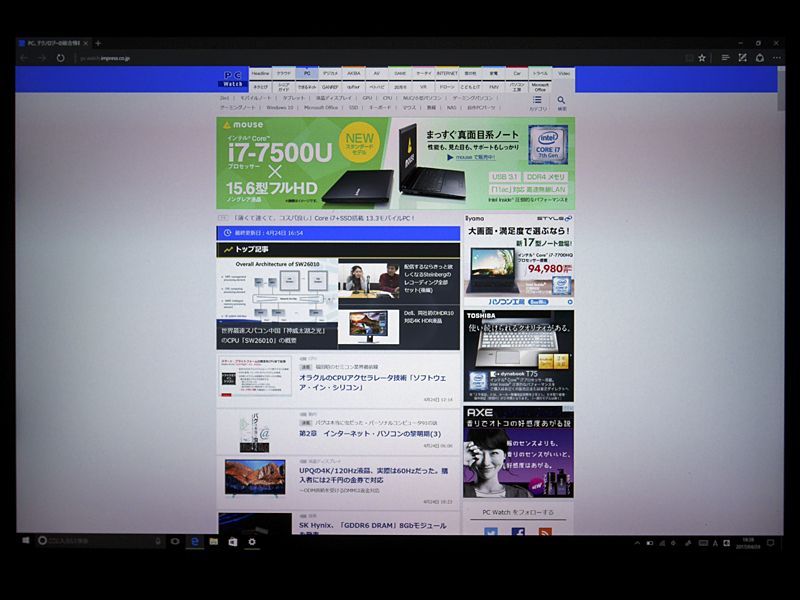Open Settings gear in taskbar
Screen dimensions: 800x600
click(x=252, y=541)
